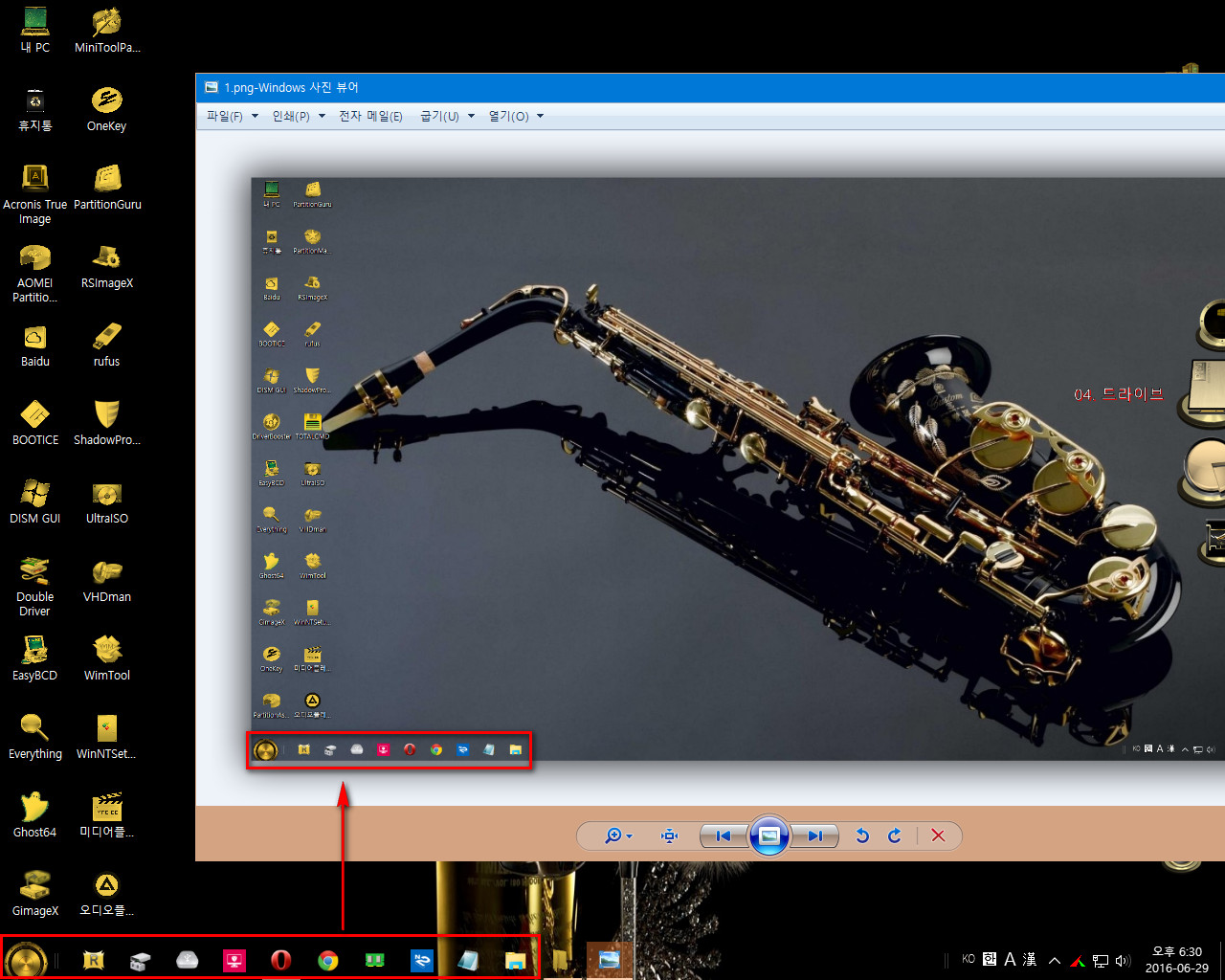Select the WimTool desktop shortcut
Screen dimensions: 1225x980
[x=107, y=657]
